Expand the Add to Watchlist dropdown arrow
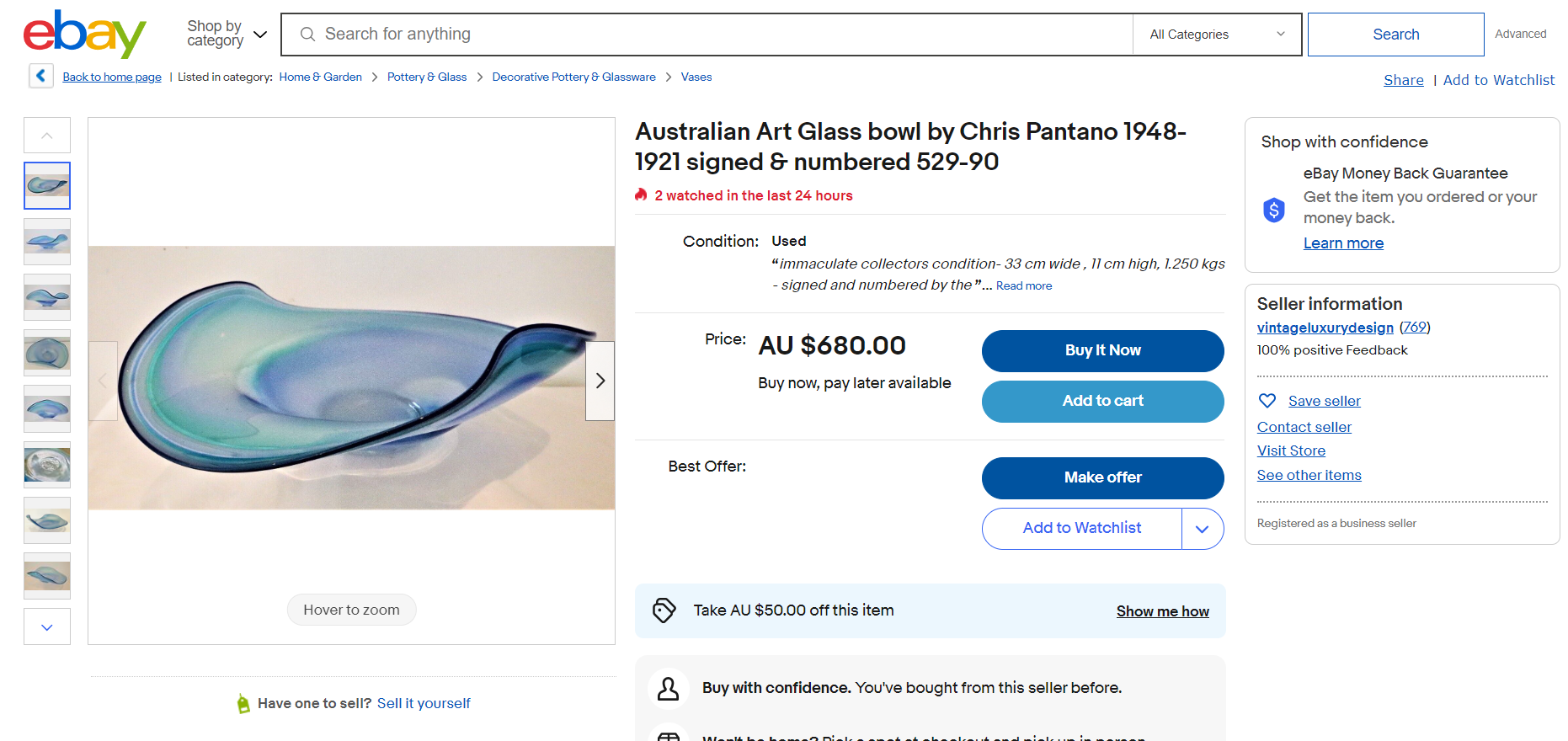The width and height of the screenshot is (1568, 741). pyautogui.click(x=1202, y=529)
